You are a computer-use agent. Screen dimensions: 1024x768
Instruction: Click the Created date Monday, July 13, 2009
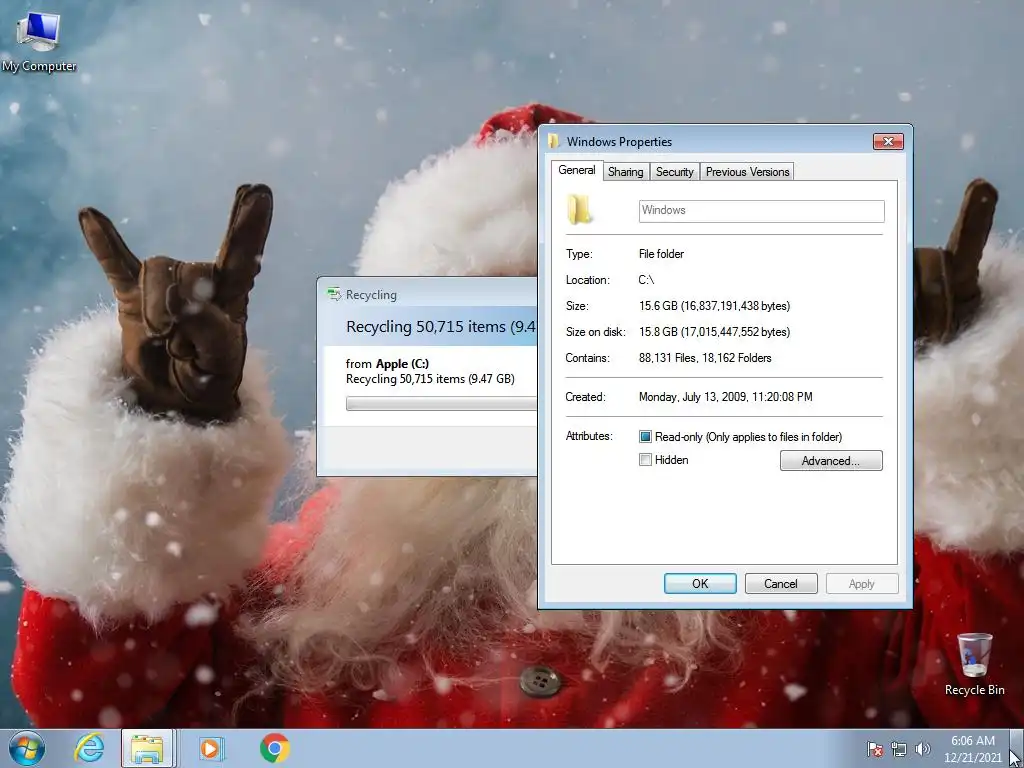click(726, 396)
